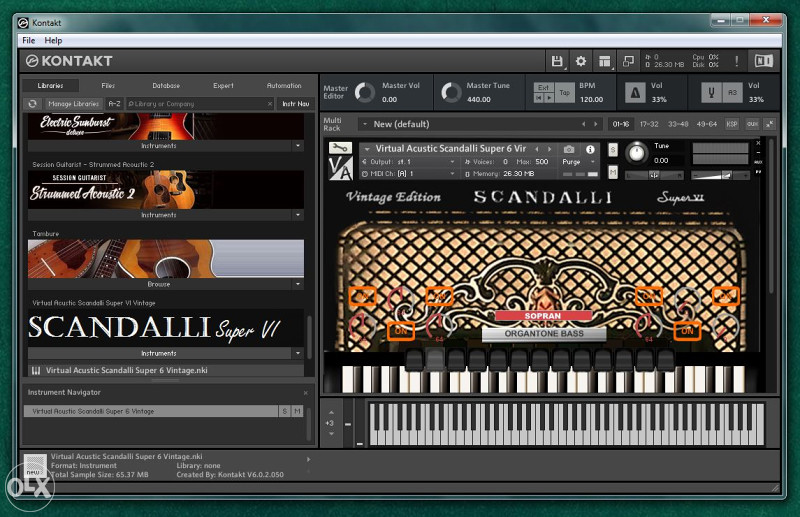Open Electric Sunburst Instruments dropdown
The height and width of the screenshot is (517, 800).
pos(298,146)
